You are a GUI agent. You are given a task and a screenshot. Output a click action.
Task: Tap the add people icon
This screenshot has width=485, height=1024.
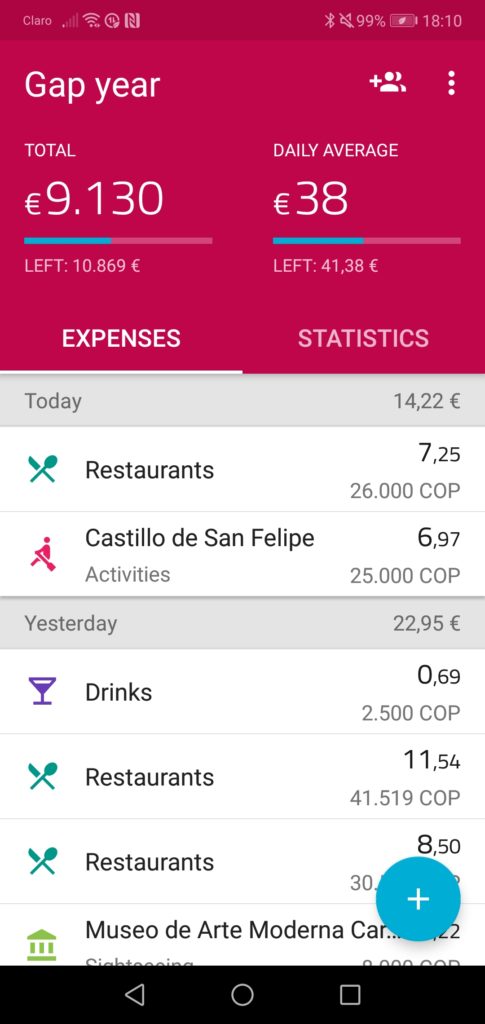pyautogui.click(x=388, y=83)
